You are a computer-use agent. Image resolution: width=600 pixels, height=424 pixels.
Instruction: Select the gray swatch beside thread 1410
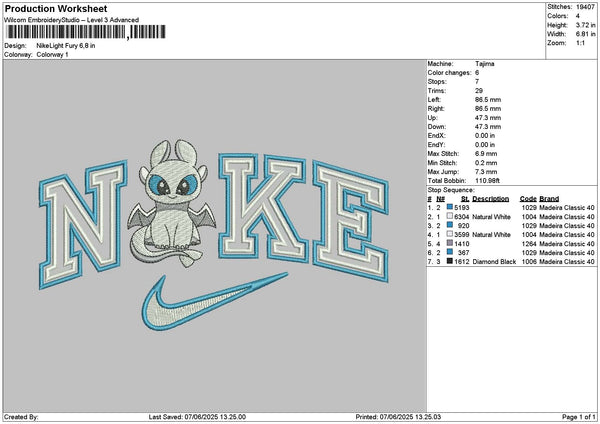(x=450, y=243)
